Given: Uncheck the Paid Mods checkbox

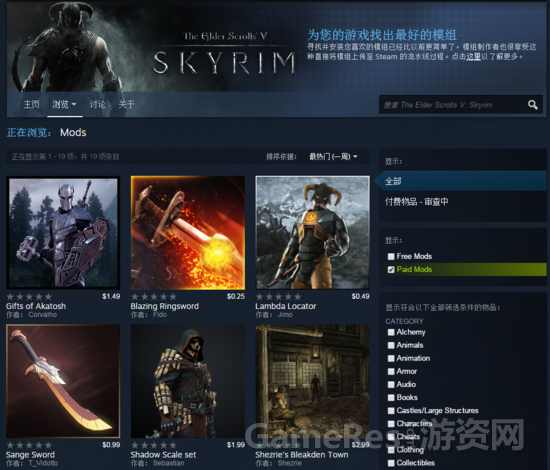Looking at the screenshot, I should click(391, 269).
